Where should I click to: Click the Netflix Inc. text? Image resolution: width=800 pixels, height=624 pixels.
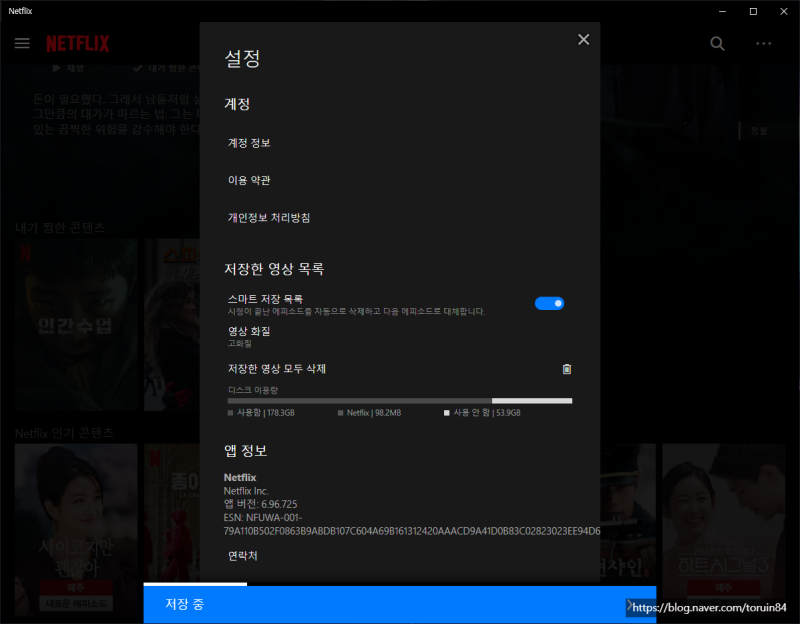click(x=246, y=491)
